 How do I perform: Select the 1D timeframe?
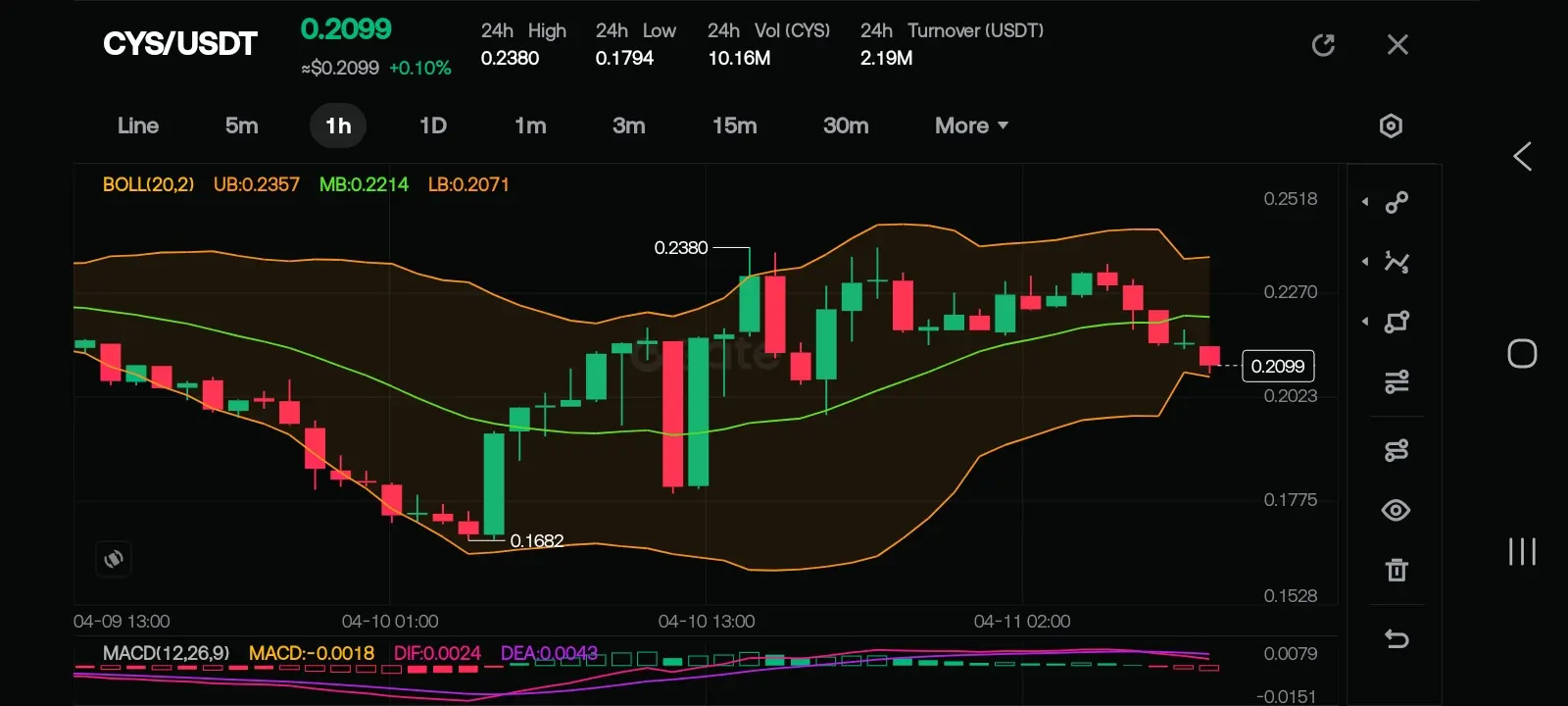(433, 126)
